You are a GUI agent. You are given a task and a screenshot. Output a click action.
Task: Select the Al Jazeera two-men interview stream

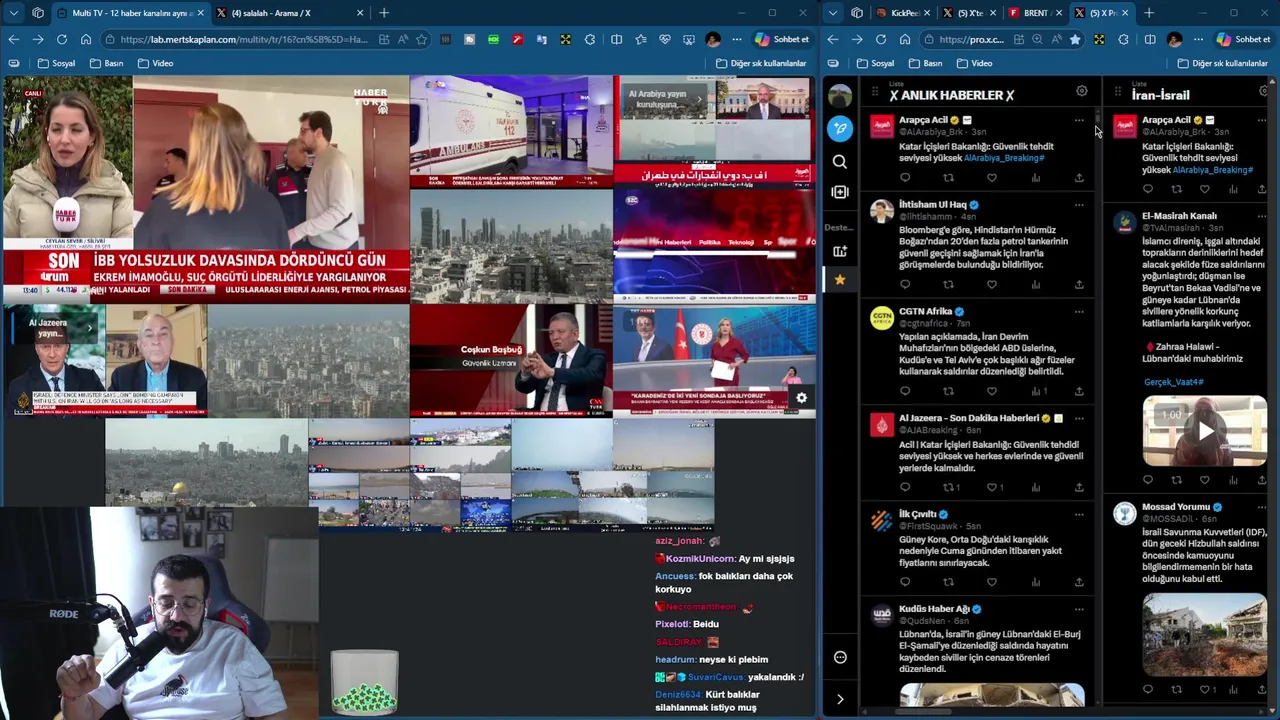(x=105, y=360)
